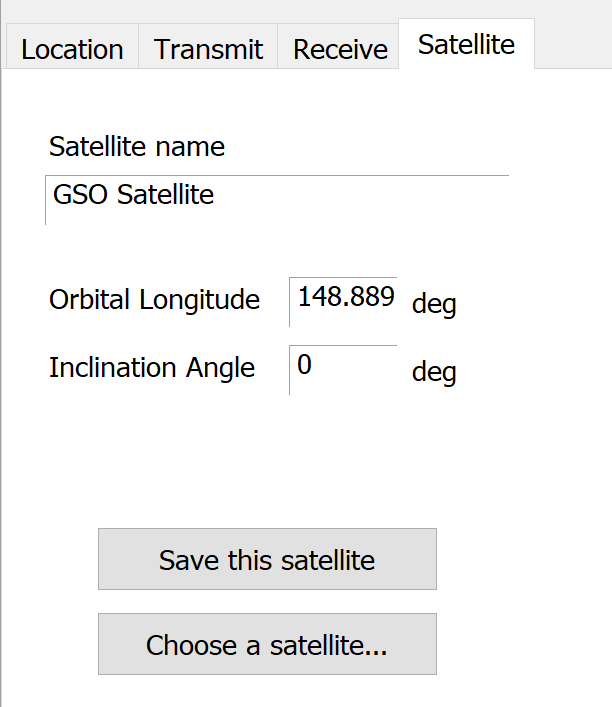Select the Receive tab
The width and height of the screenshot is (612, 707).
pos(338,47)
